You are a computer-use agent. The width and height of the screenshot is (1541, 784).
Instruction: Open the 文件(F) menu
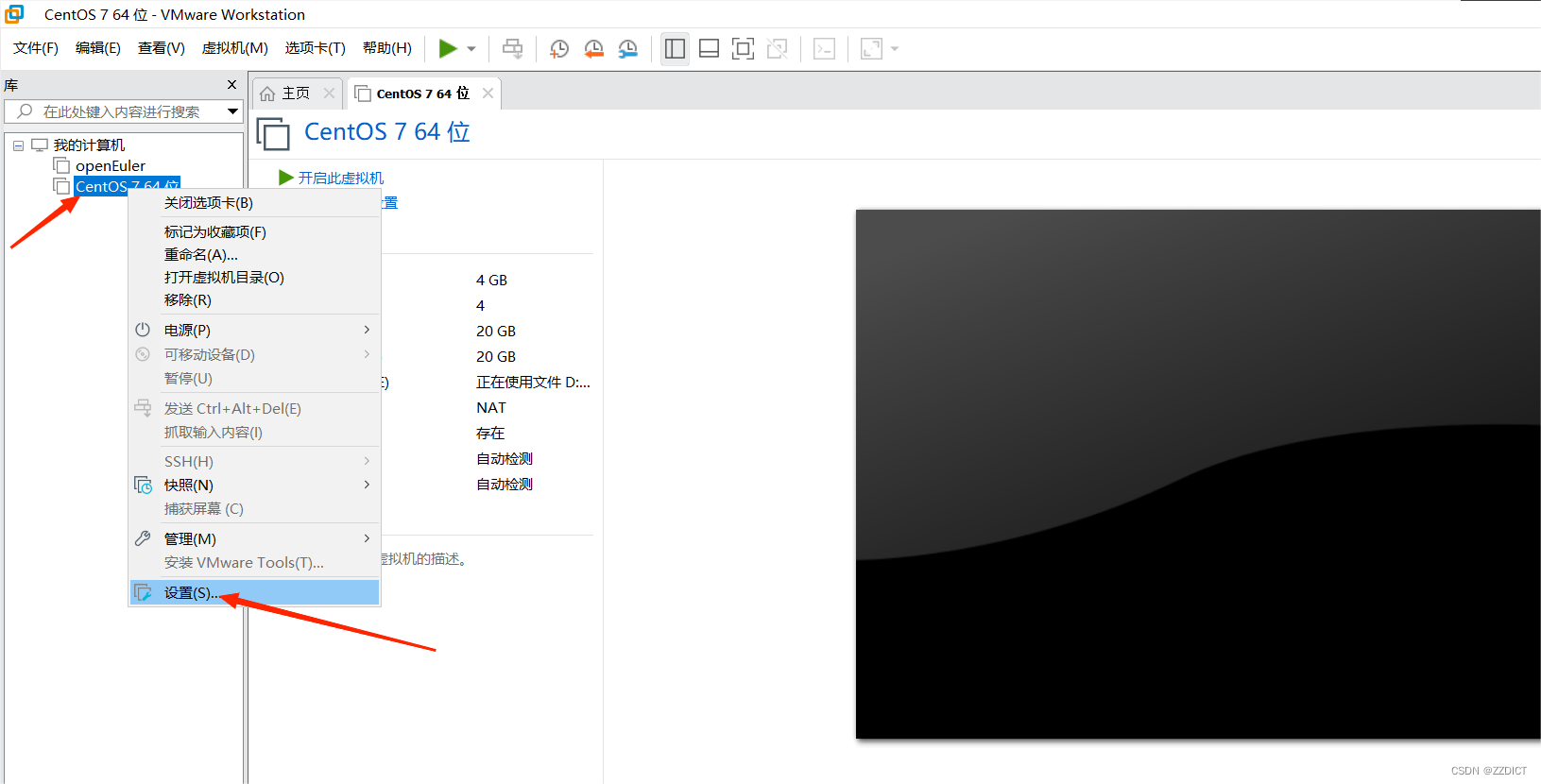(x=36, y=48)
